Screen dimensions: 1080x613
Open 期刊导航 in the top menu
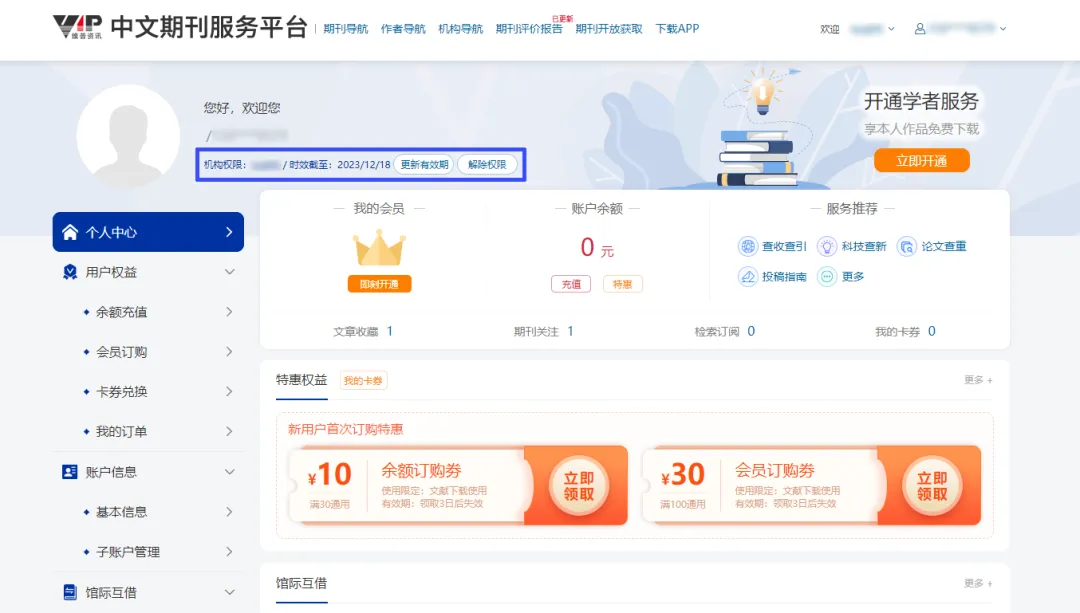click(346, 29)
